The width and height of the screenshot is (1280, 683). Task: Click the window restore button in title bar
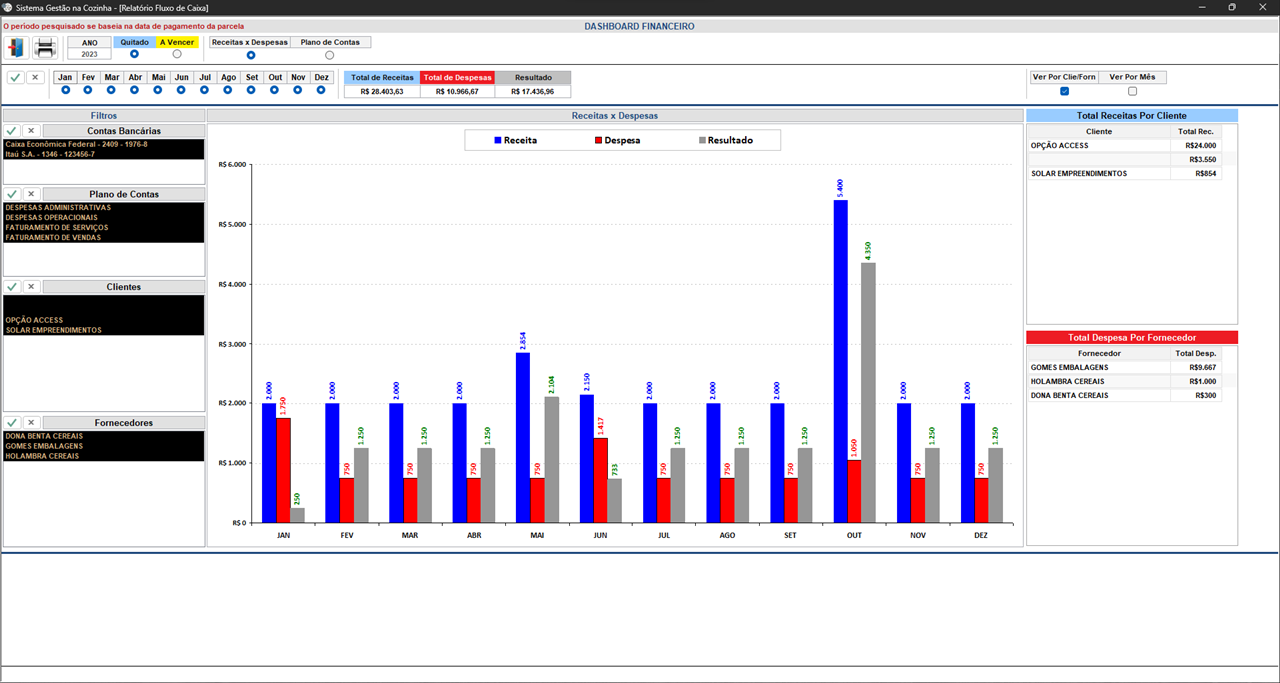[x=1232, y=7]
